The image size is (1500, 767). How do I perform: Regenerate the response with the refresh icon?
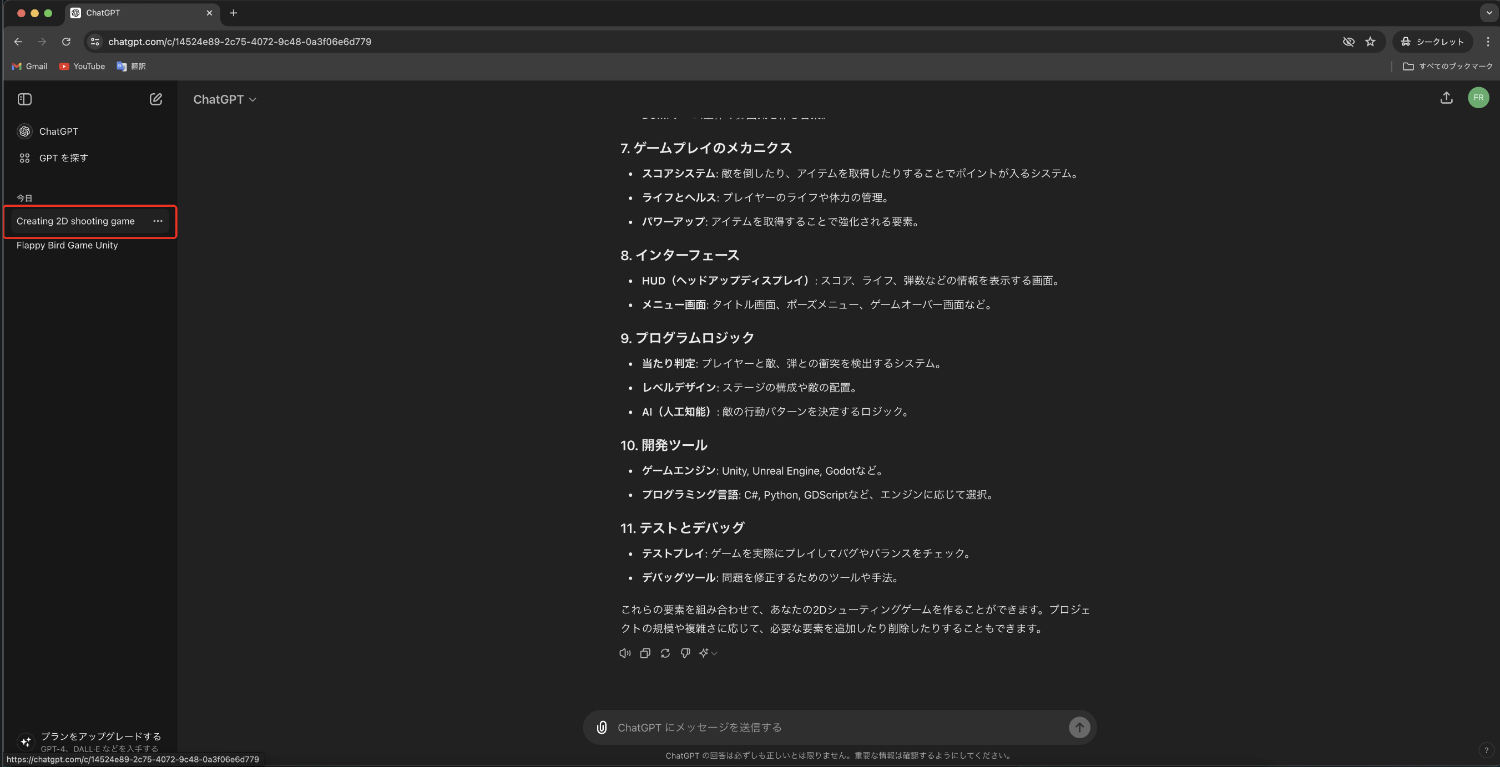pos(665,653)
